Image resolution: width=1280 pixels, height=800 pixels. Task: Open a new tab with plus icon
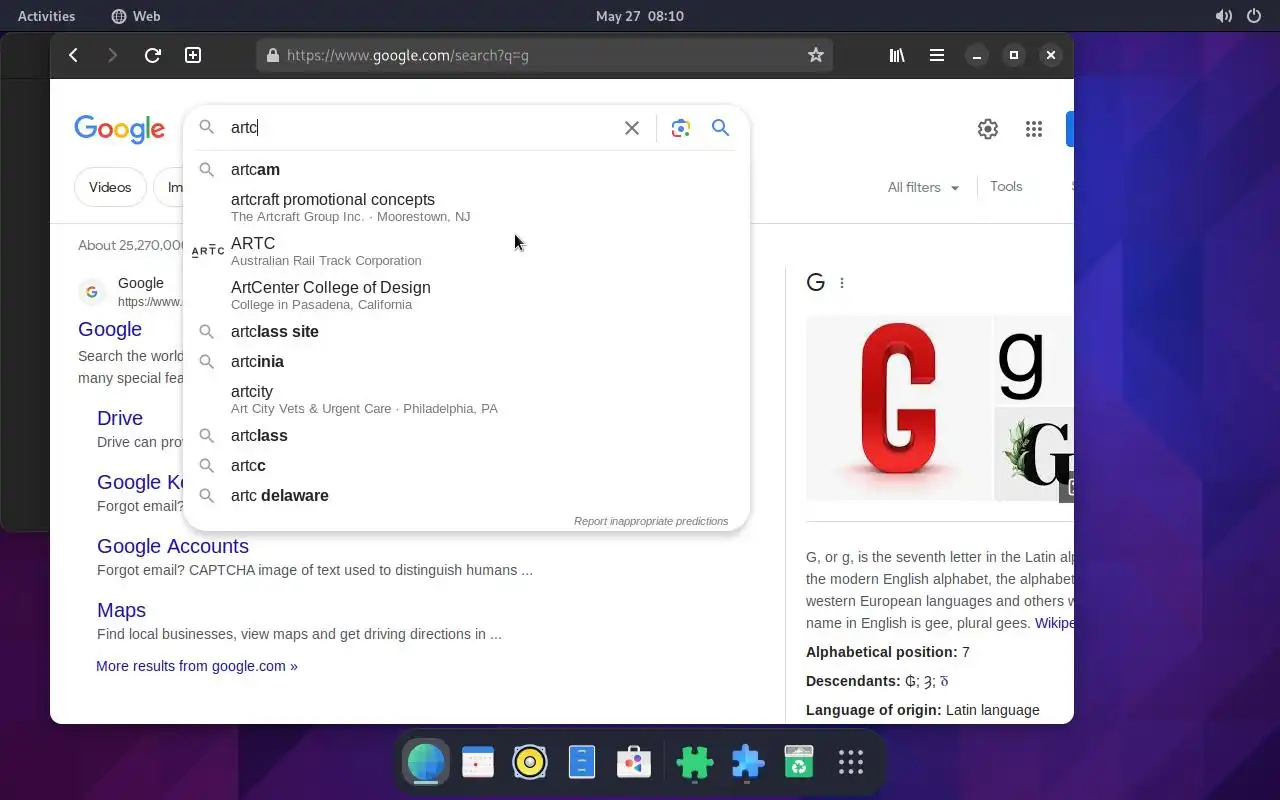(193, 55)
